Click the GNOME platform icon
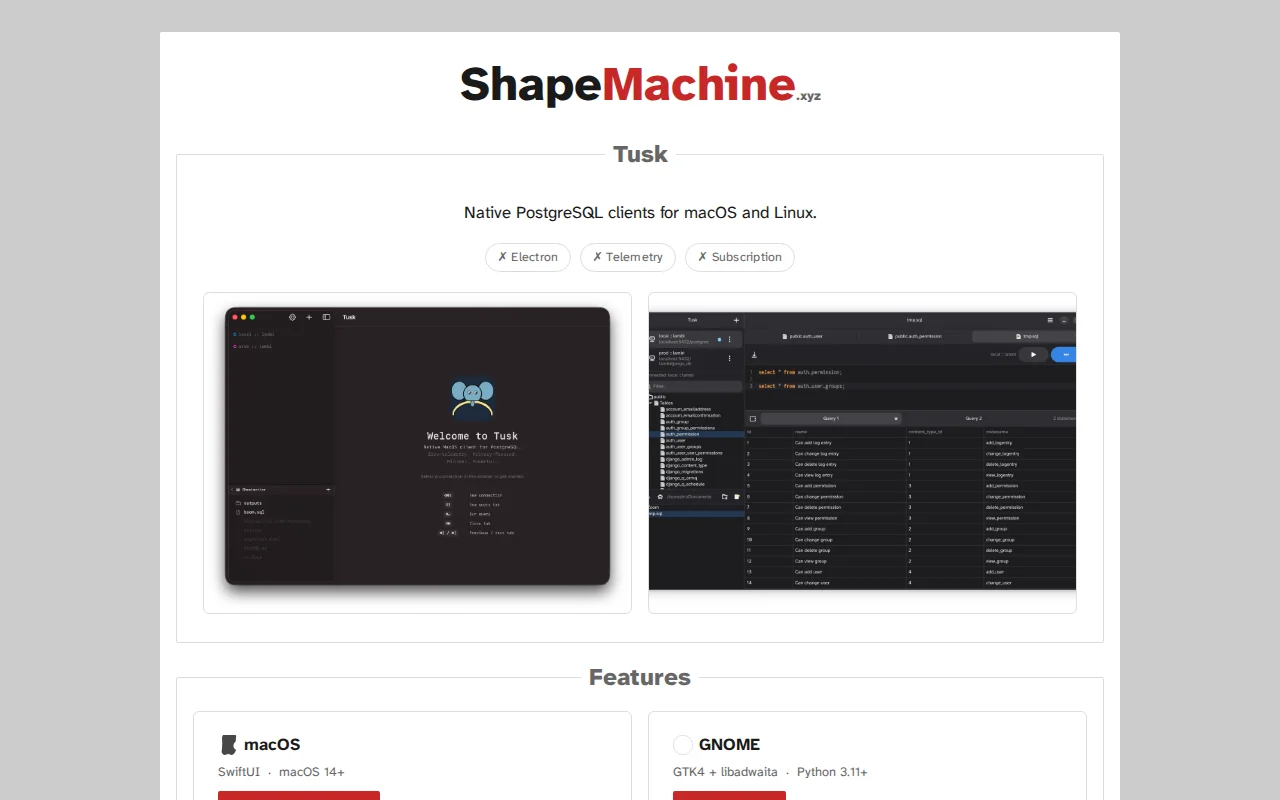The width and height of the screenshot is (1280, 800). 683,745
